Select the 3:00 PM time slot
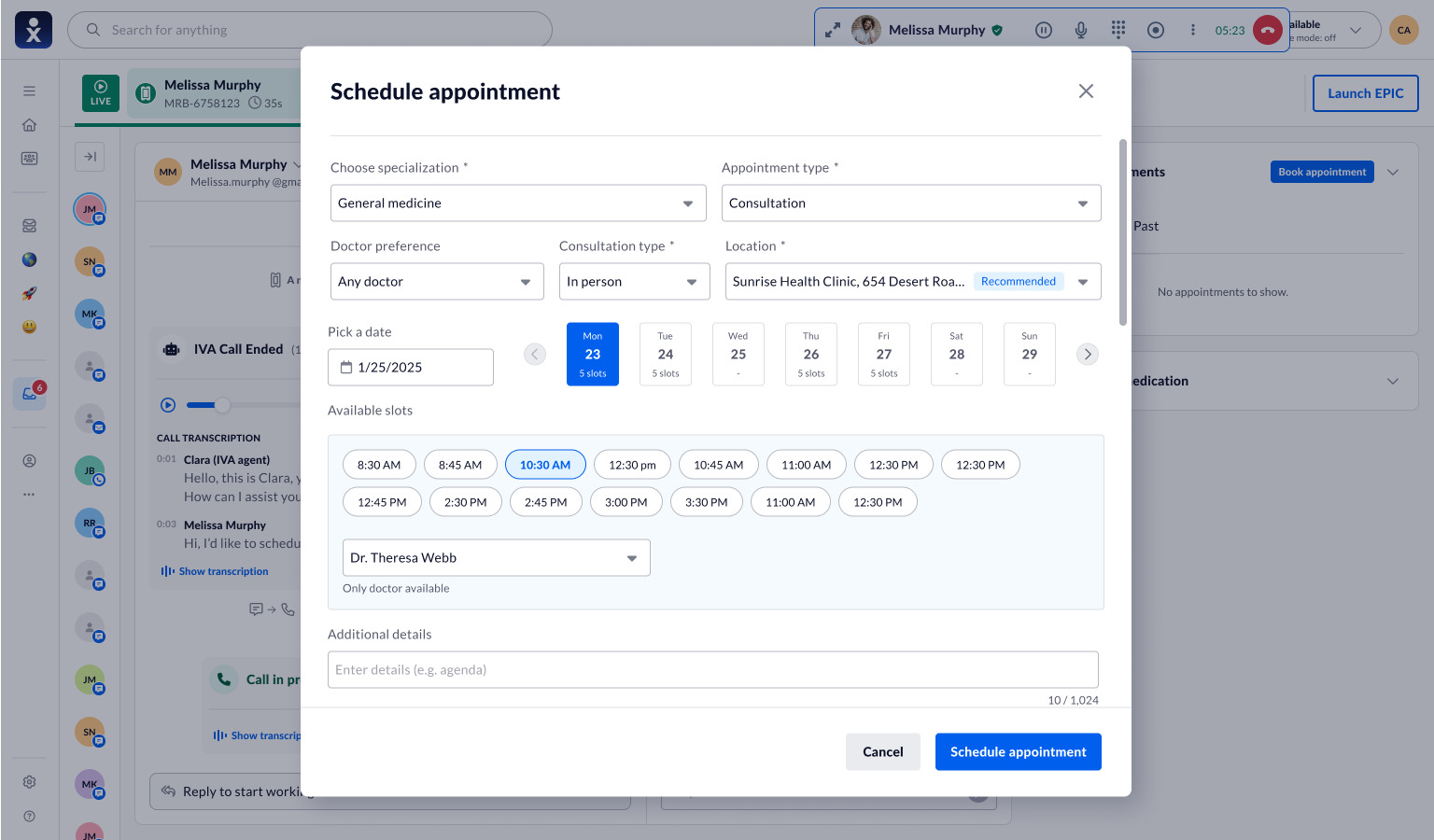The height and width of the screenshot is (840, 1434). coord(626,502)
